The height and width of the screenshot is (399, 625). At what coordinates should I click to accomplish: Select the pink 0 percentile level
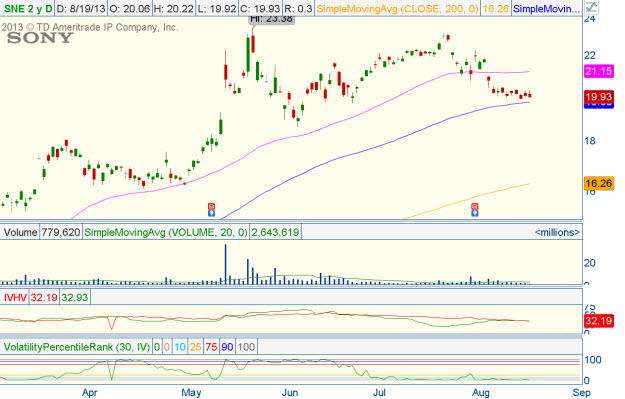[x=167, y=347]
